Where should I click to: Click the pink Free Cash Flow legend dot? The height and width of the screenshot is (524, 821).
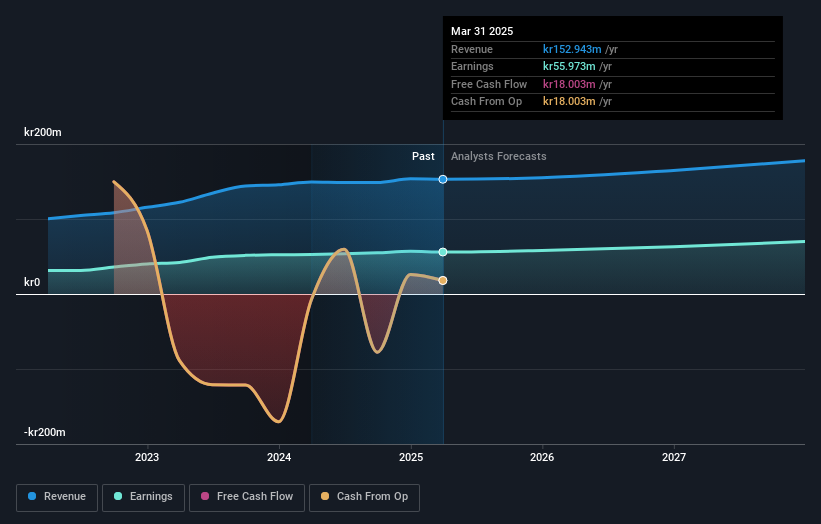pos(205,496)
